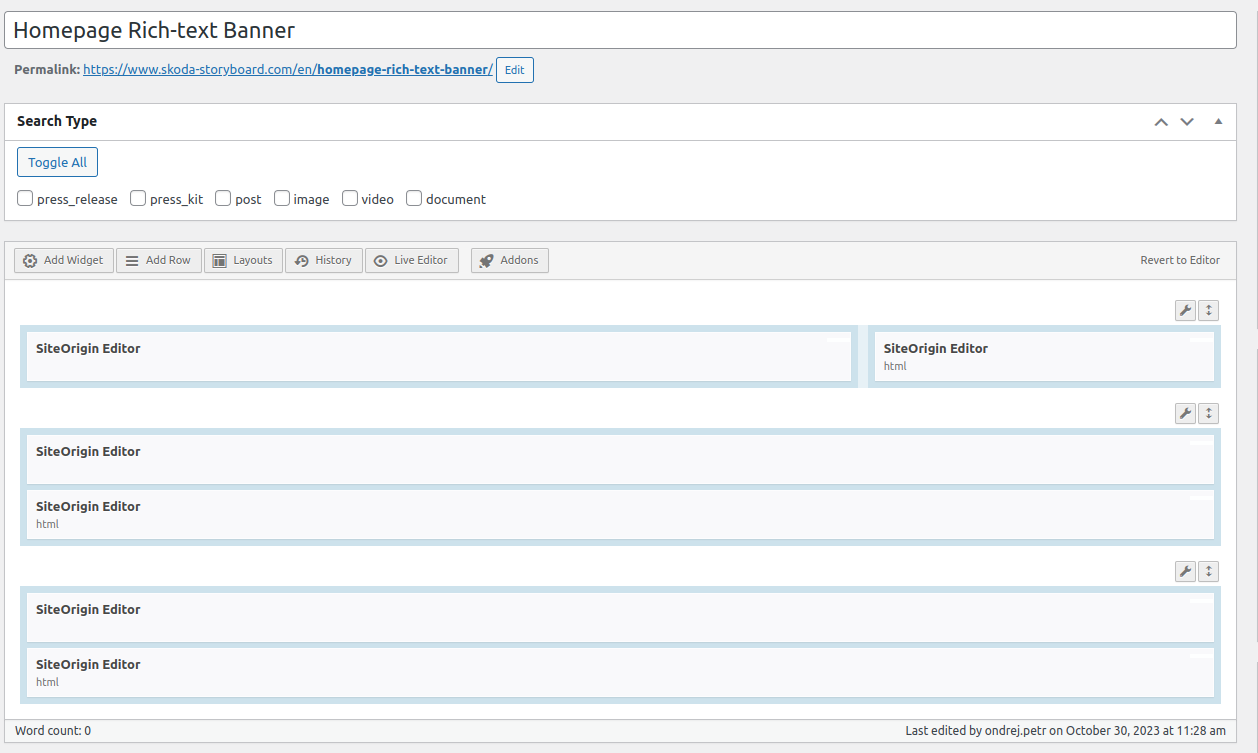Move the Search Type panel up
This screenshot has height=753, width=1258.
tap(1161, 122)
